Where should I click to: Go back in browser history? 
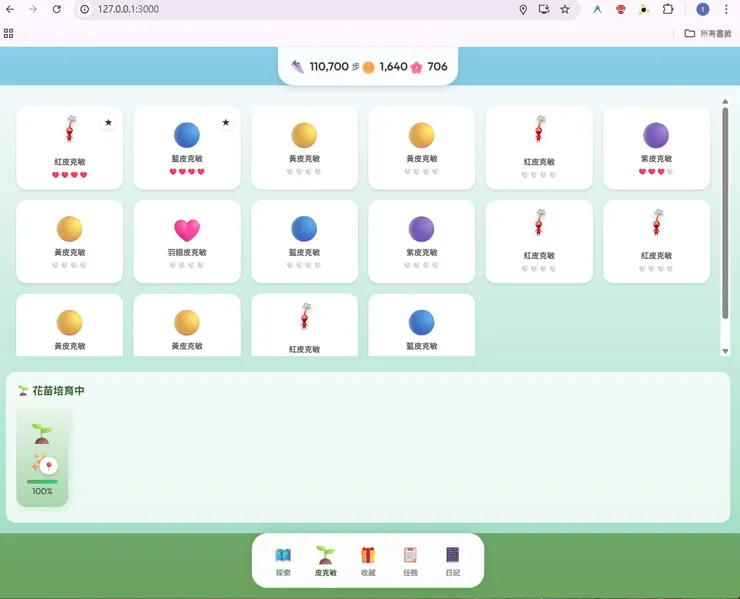(10, 9)
